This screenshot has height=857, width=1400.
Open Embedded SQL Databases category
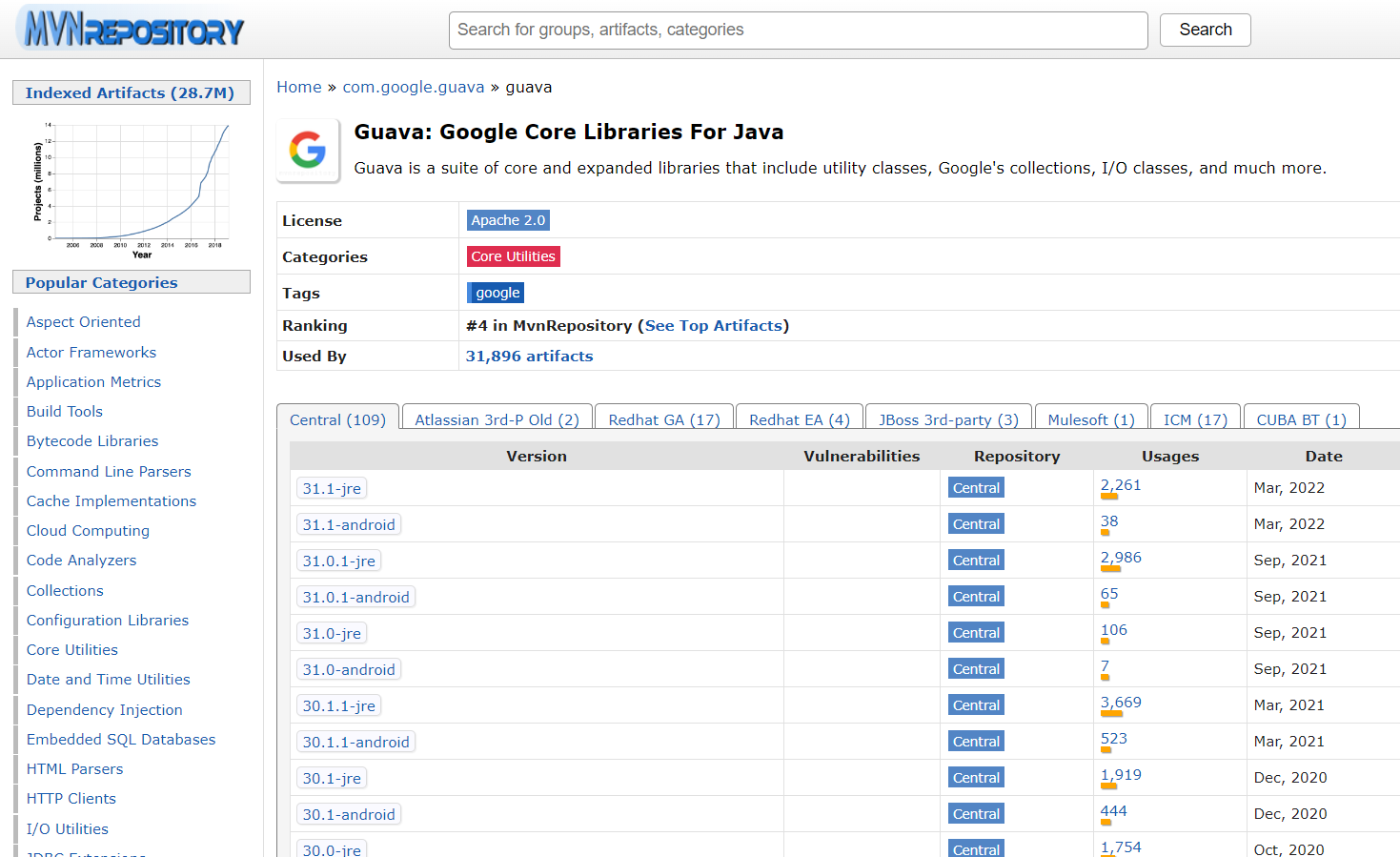[121, 739]
